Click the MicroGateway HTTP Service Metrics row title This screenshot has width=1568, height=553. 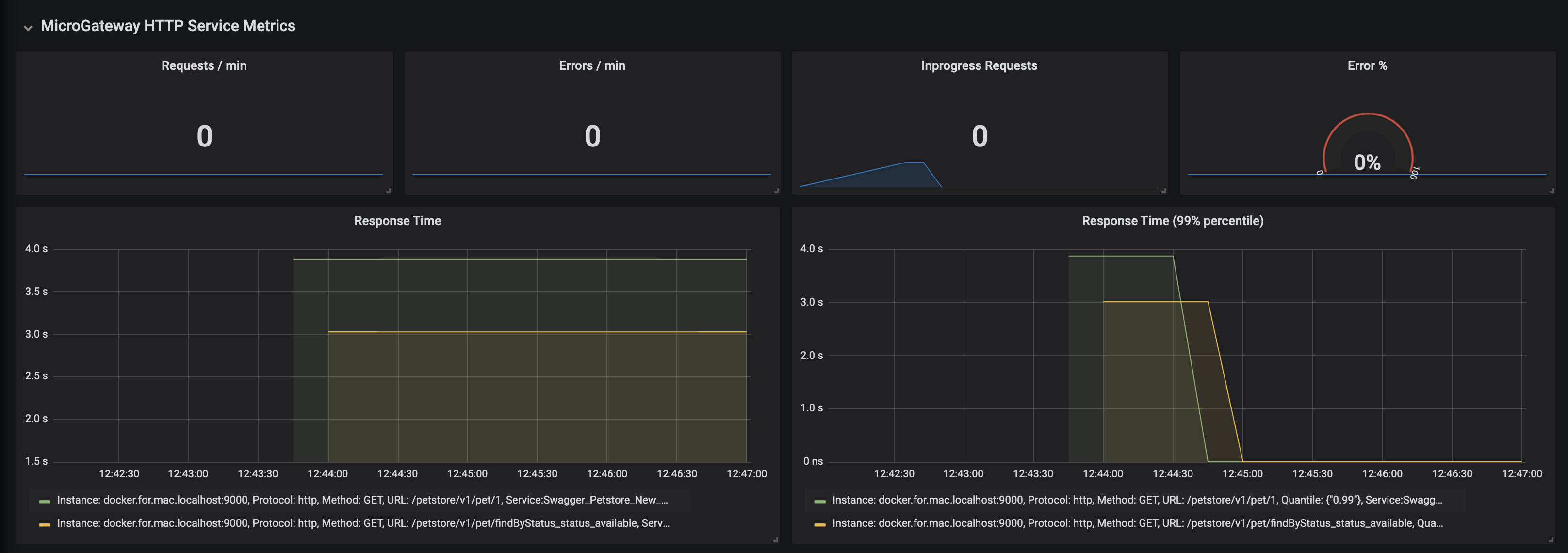[x=167, y=26]
